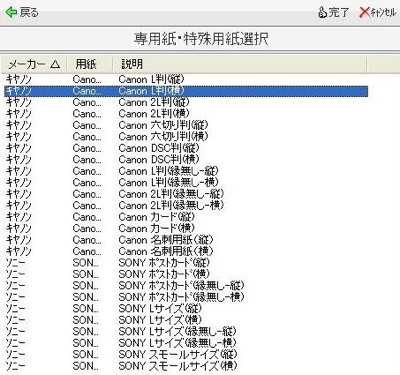Select row SONY Lサイズ(縁無し-横)
400x375 pixels.
pos(186,343)
